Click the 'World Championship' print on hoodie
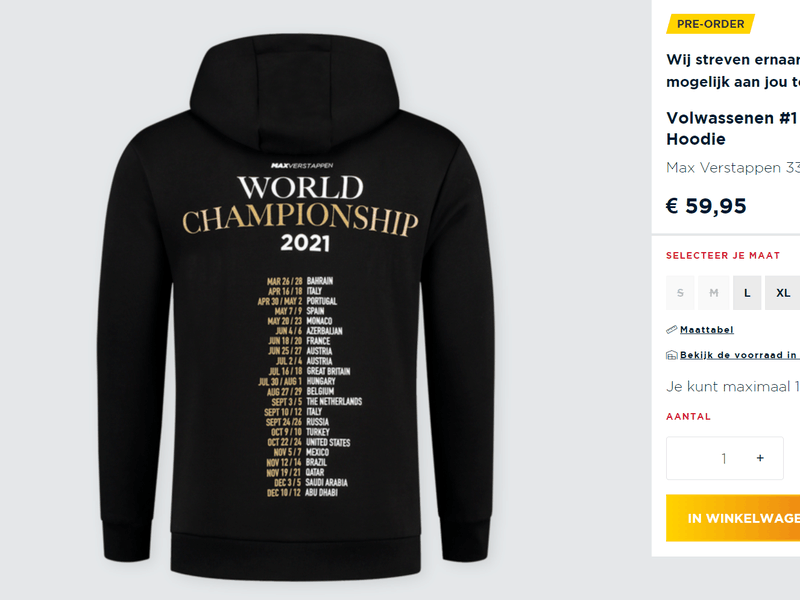Screen dimensions: 800x600 tap(300, 203)
